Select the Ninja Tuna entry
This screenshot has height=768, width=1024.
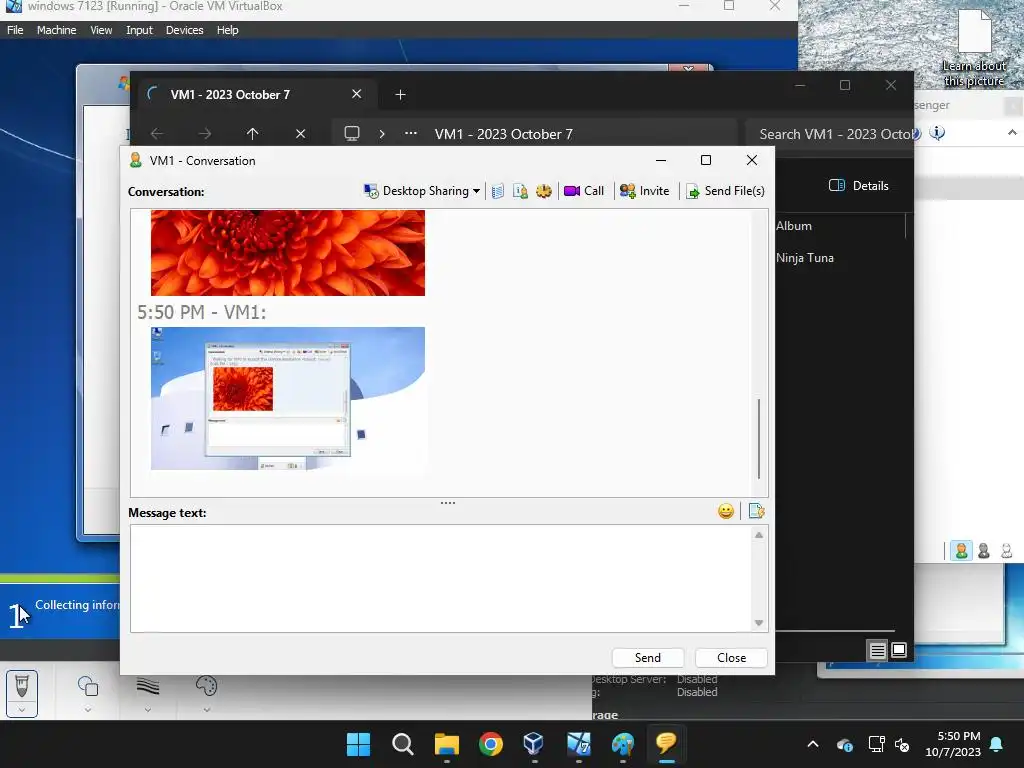(805, 258)
